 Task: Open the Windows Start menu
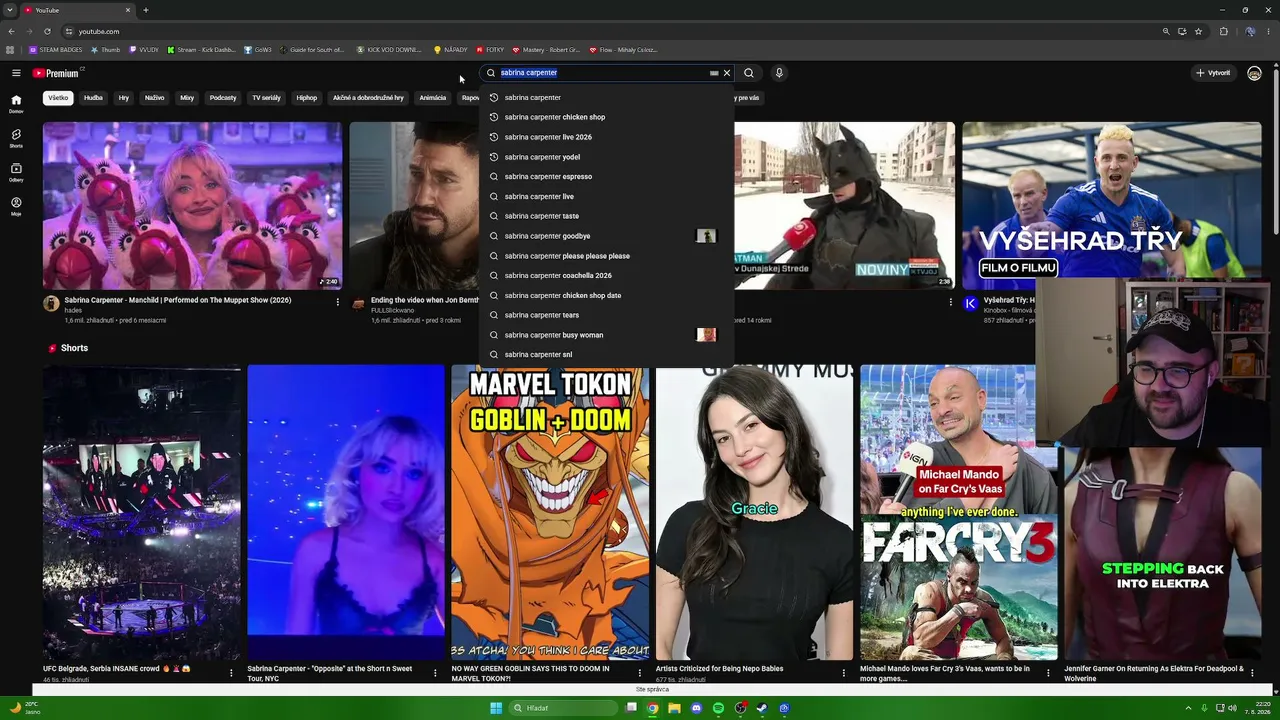click(x=496, y=708)
